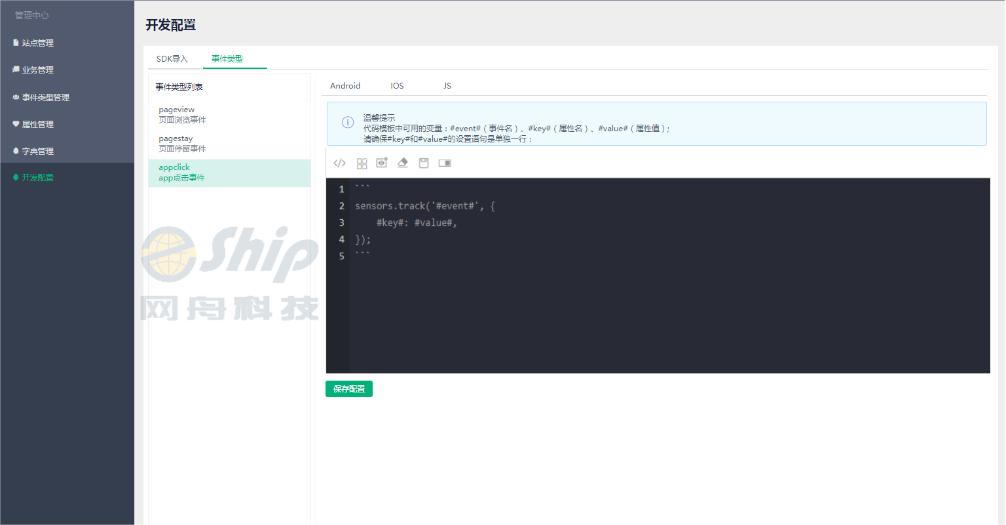The height and width of the screenshot is (525, 1006).
Task: Click the 开发配置 page title
Action: coord(171,25)
